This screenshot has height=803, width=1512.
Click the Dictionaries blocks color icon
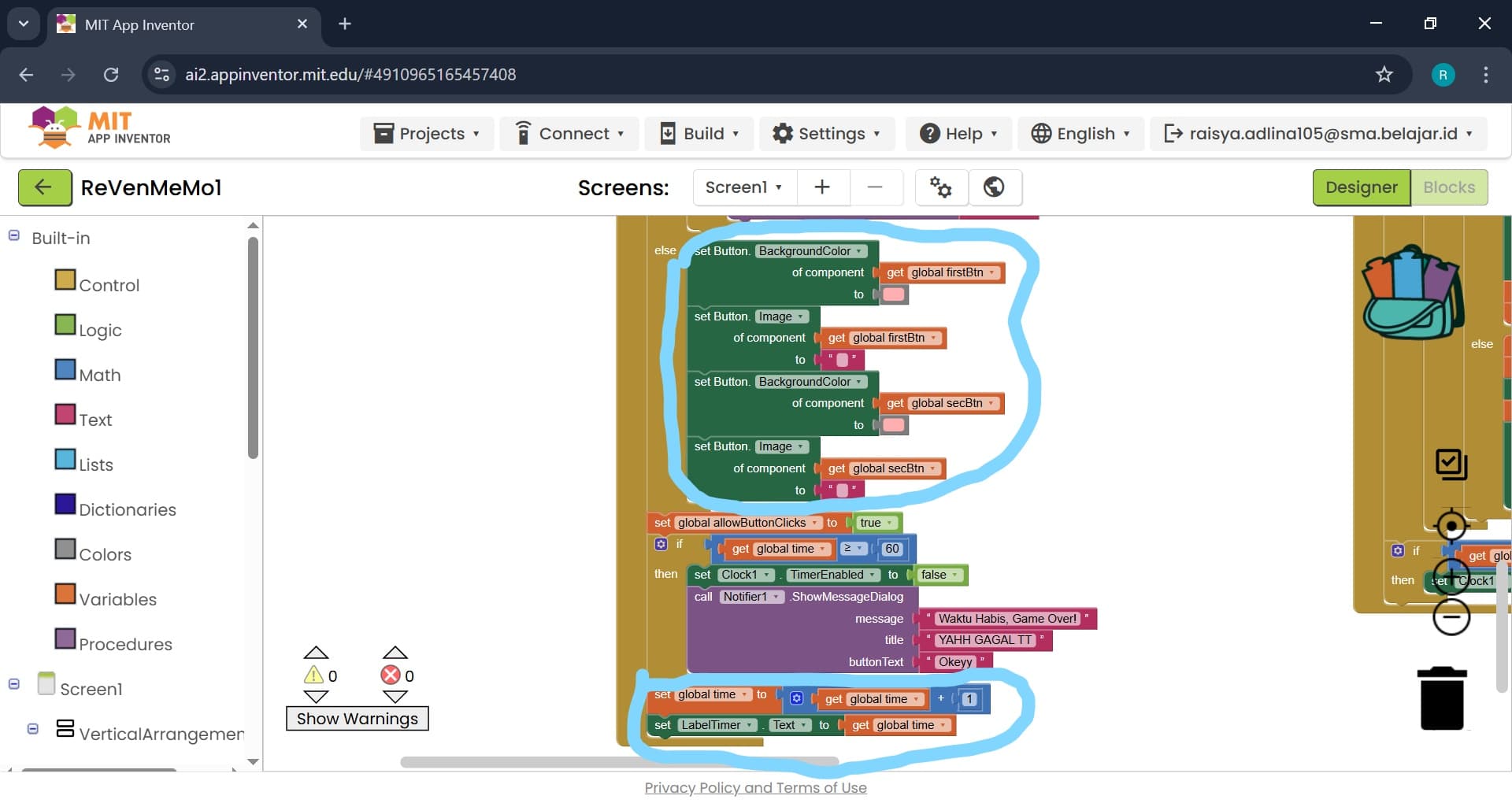(x=65, y=504)
